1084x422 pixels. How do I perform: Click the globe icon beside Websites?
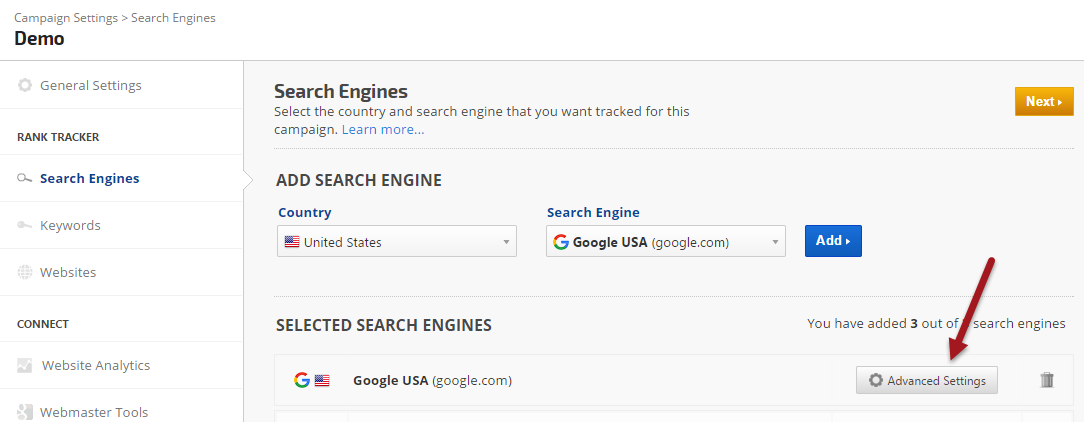click(x=25, y=272)
